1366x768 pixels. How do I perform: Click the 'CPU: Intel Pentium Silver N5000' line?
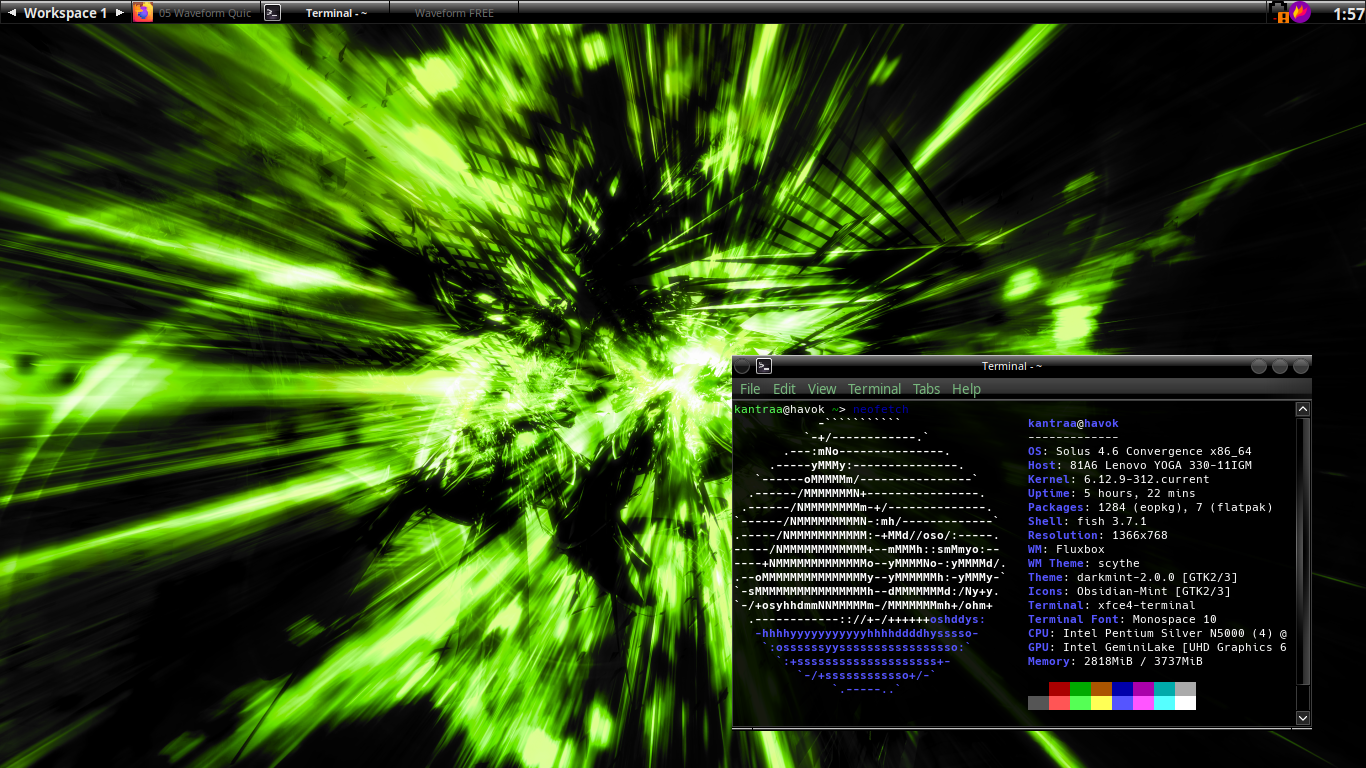pos(1157,634)
